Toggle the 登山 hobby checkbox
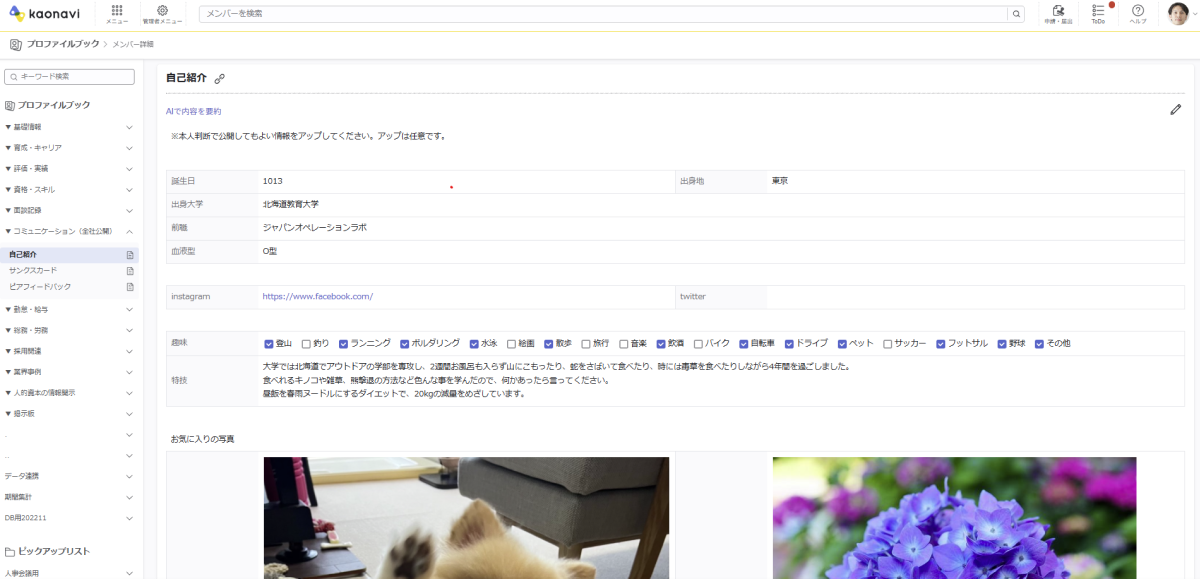 coord(269,343)
